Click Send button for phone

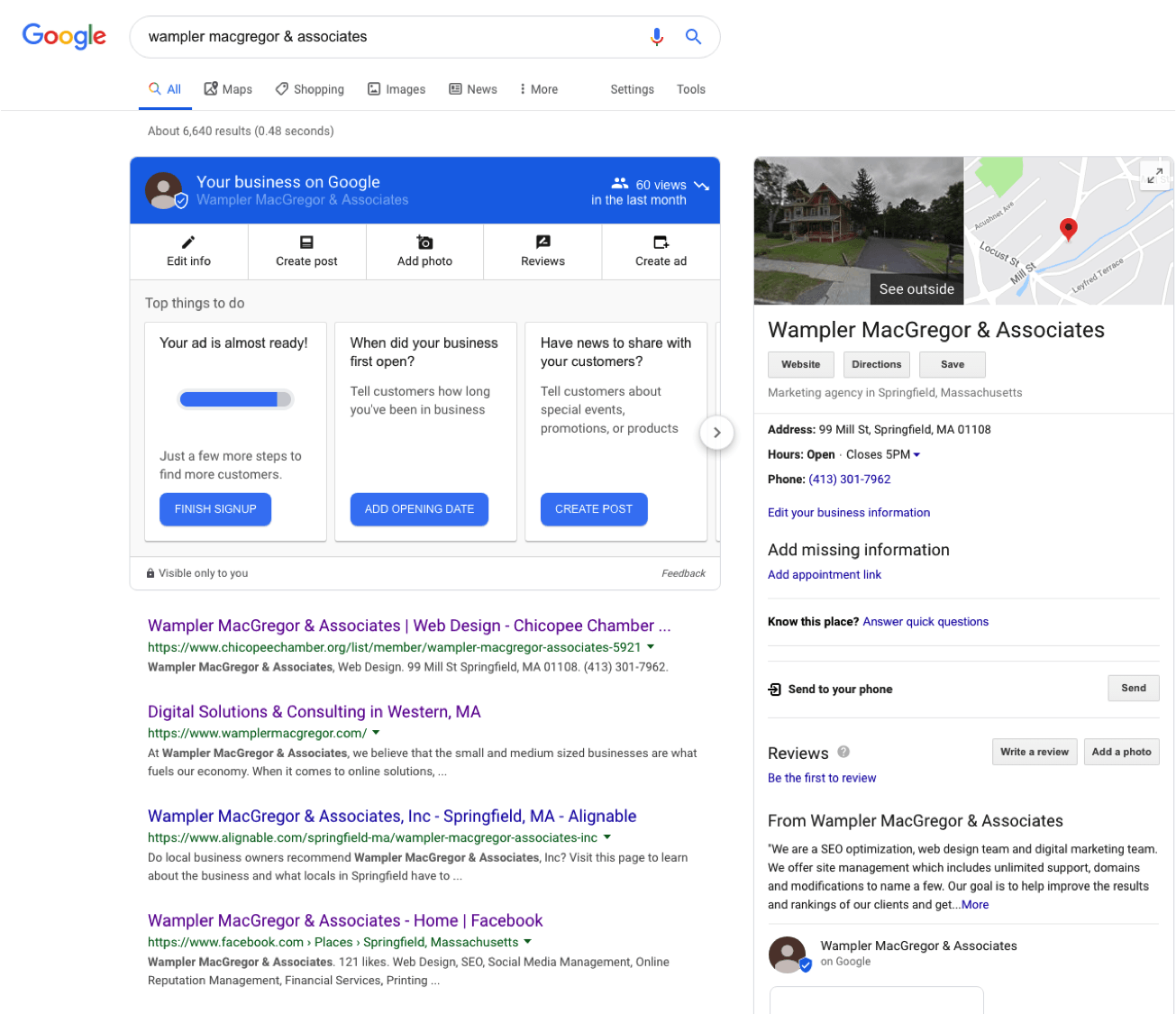pyautogui.click(x=1134, y=688)
